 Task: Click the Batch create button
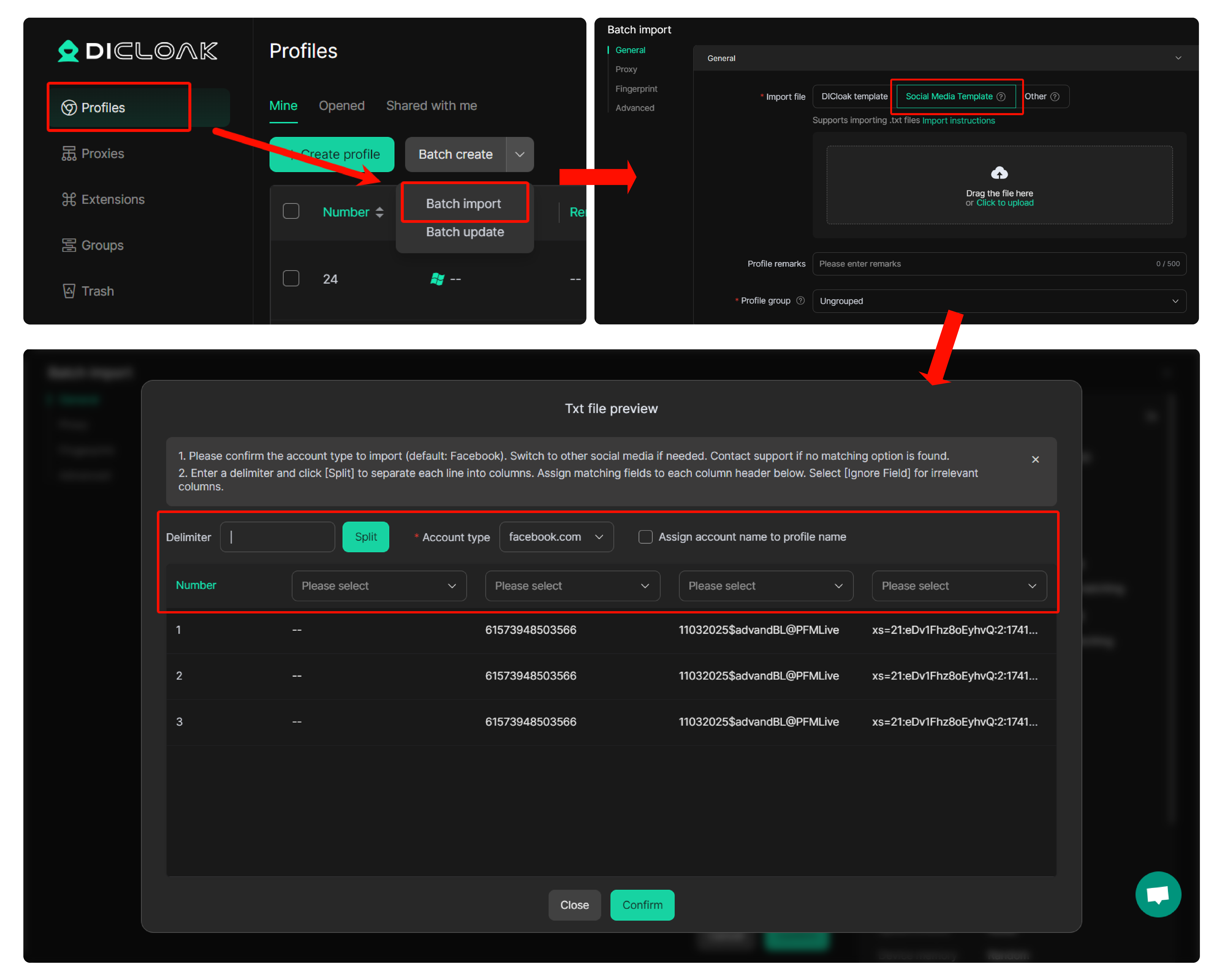tap(456, 154)
